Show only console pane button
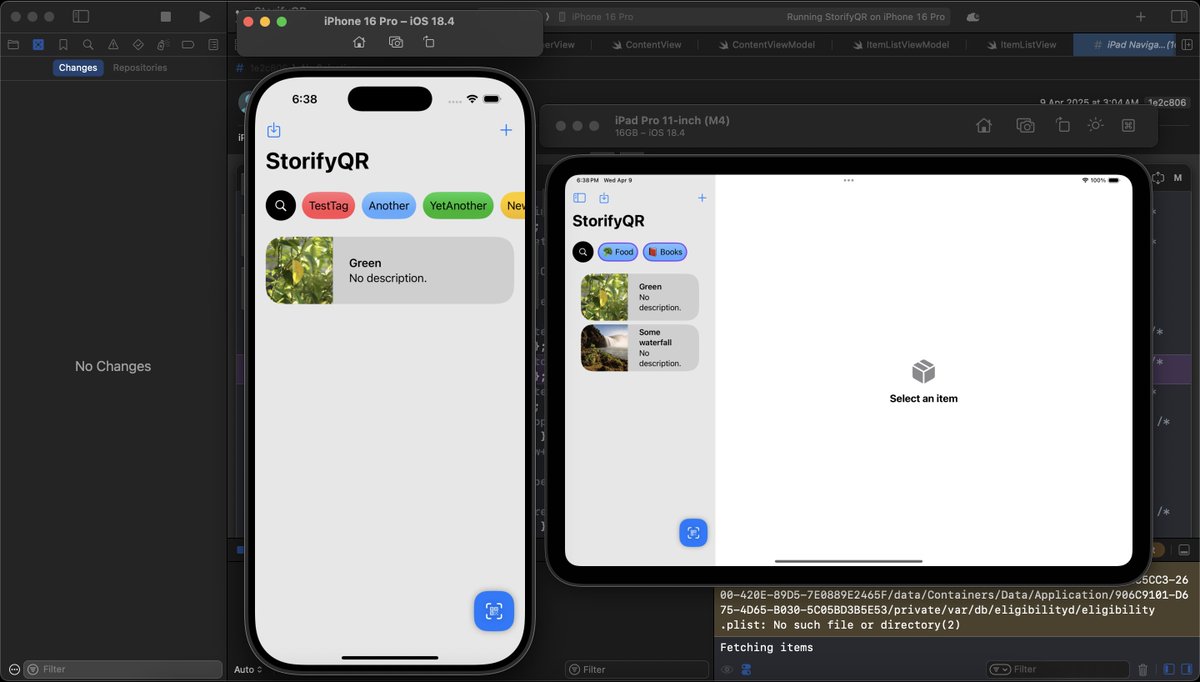Viewport: 1200px width, 682px height. coord(1186,669)
